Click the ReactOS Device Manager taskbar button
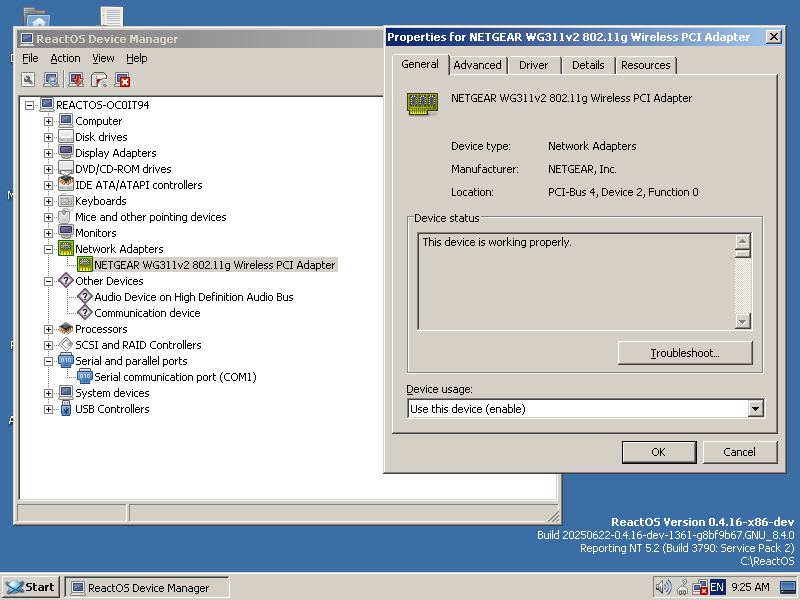 (x=147, y=588)
